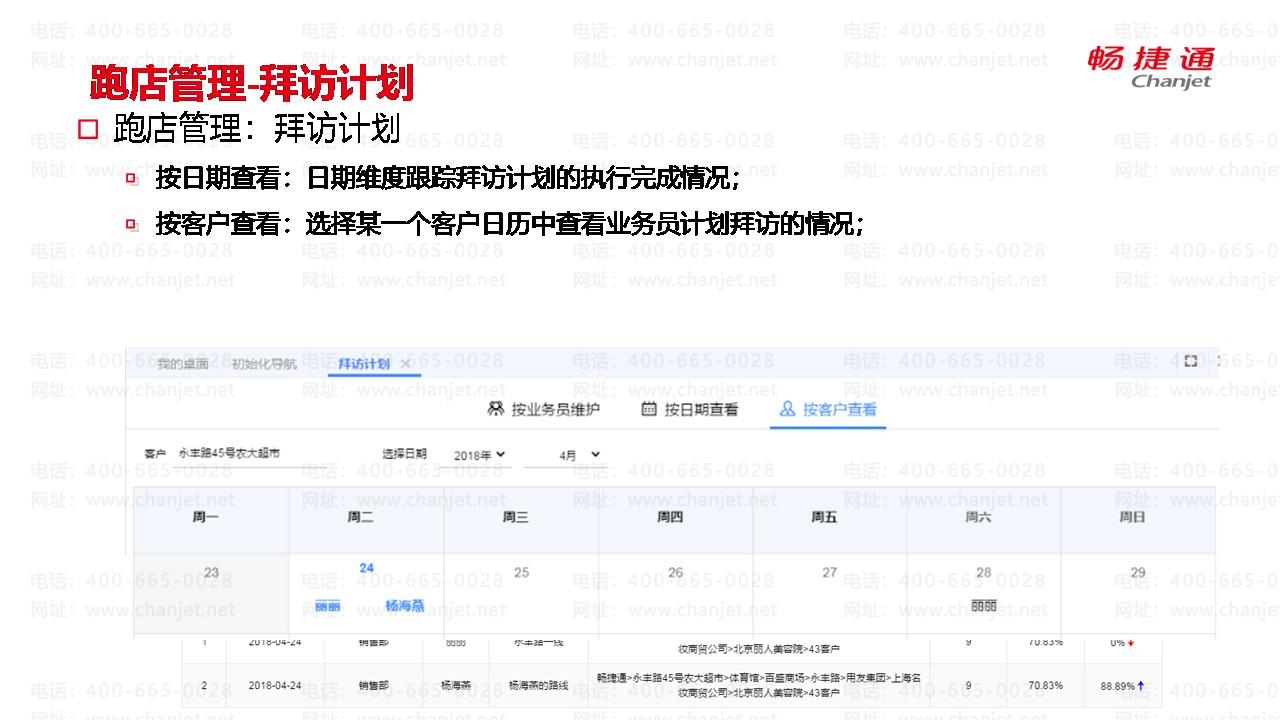Click the fullscreen expand icon
The image size is (1280, 720).
point(1190,361)
